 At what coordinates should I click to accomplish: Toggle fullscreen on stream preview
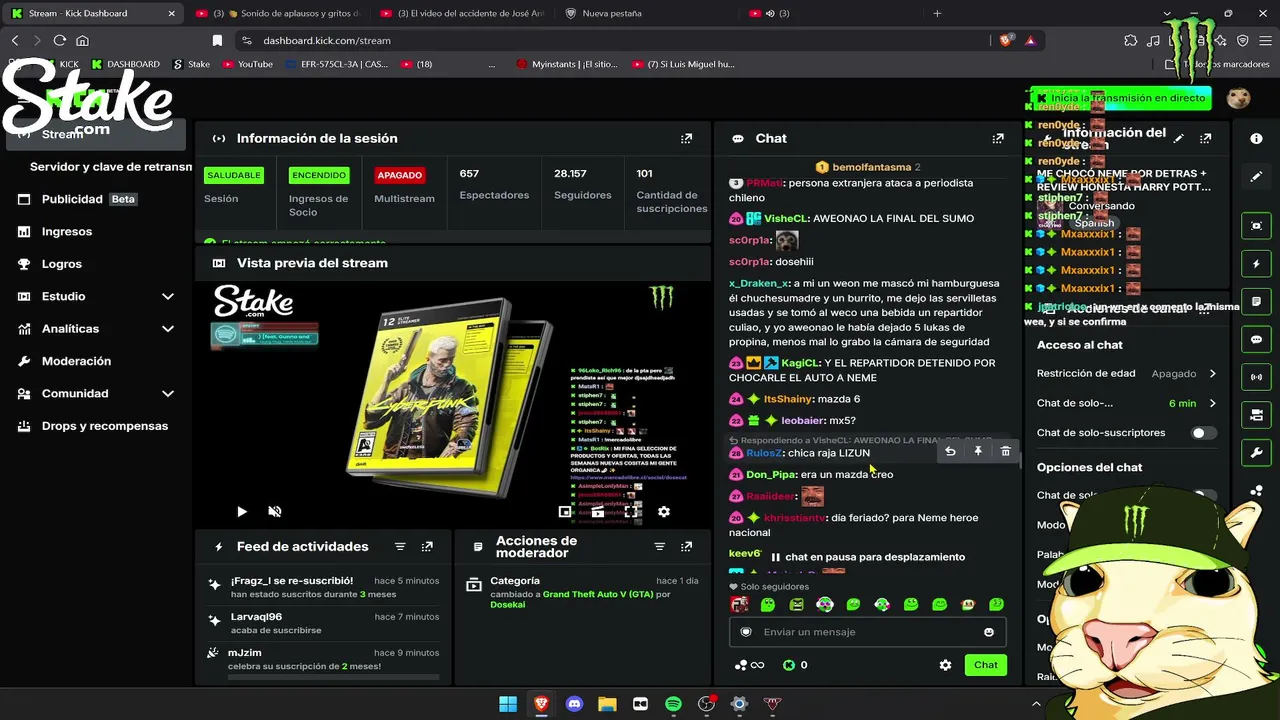pyautogui.click(x=631, y=512)
